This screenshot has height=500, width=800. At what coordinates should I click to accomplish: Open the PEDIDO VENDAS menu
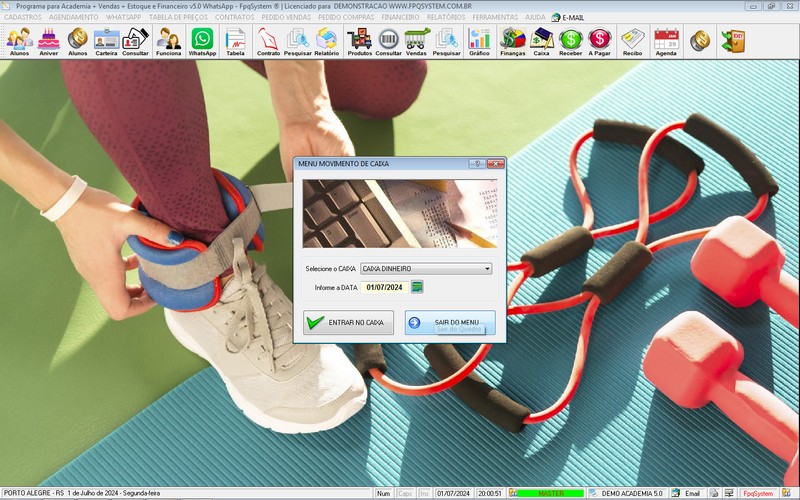(286, 17)
